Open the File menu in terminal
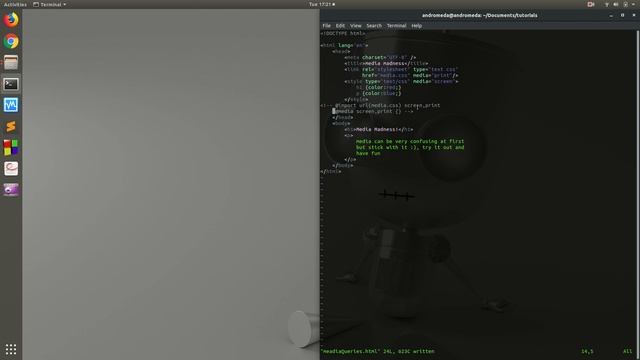 (x=327, y=26)
